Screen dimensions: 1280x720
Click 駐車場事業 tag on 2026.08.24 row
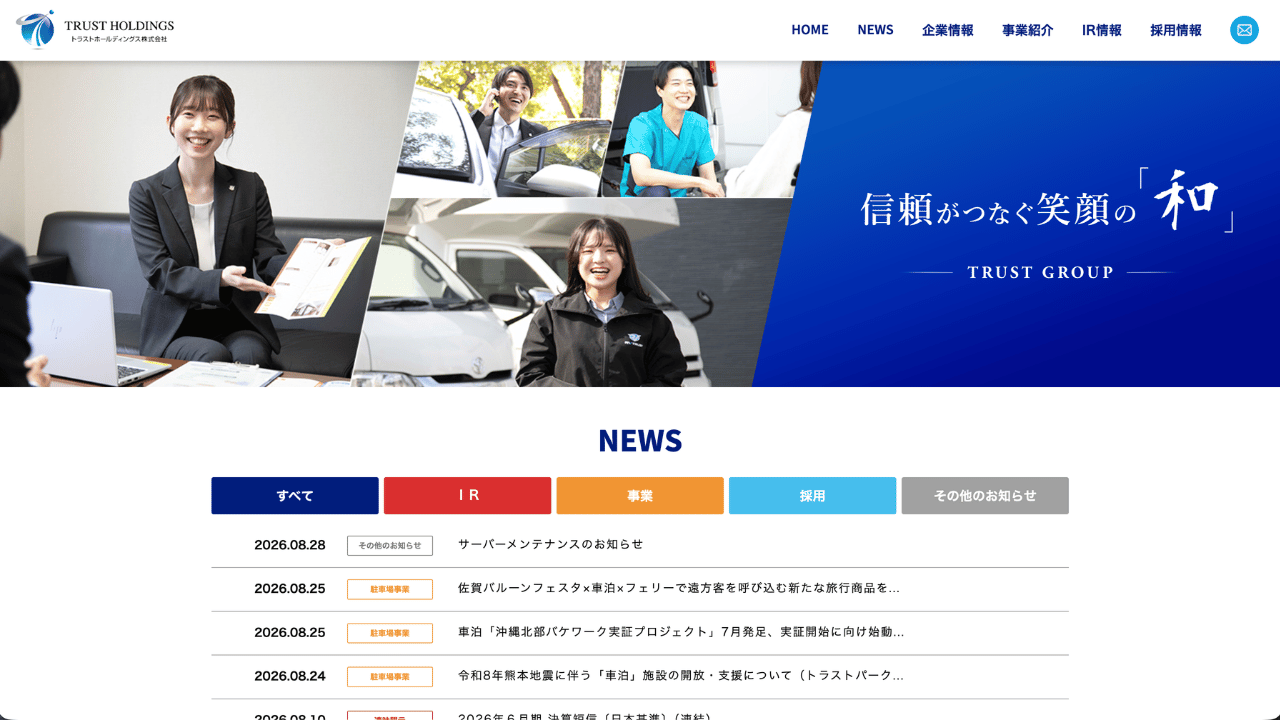390,677
